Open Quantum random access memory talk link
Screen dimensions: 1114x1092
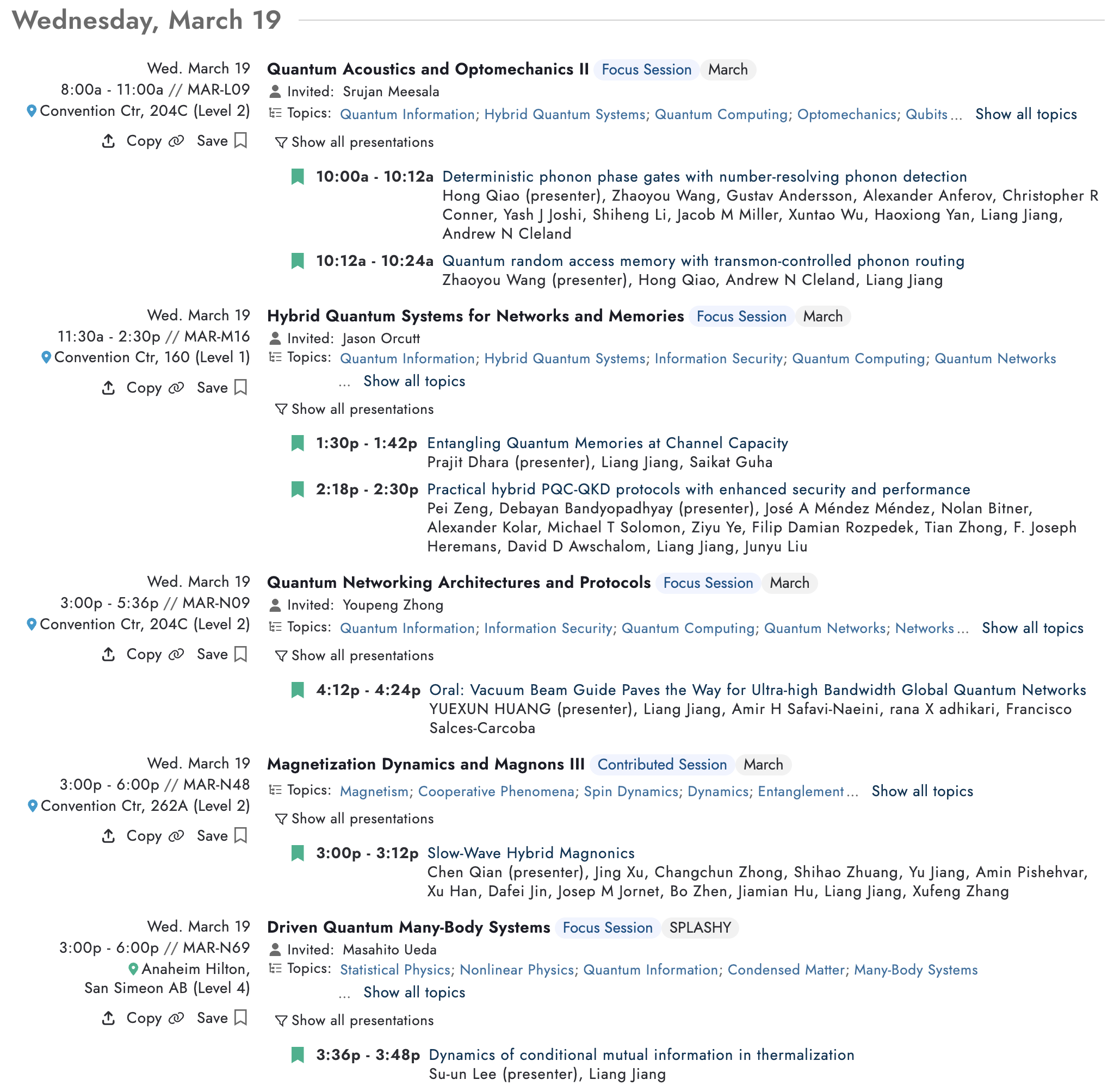point(703,262)
